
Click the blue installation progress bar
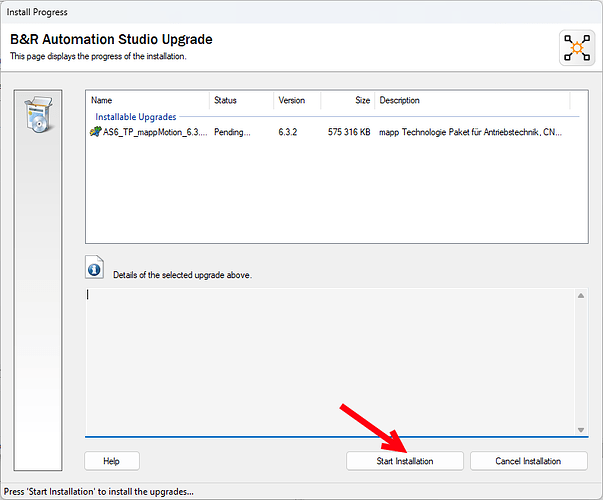pos(336,437)
